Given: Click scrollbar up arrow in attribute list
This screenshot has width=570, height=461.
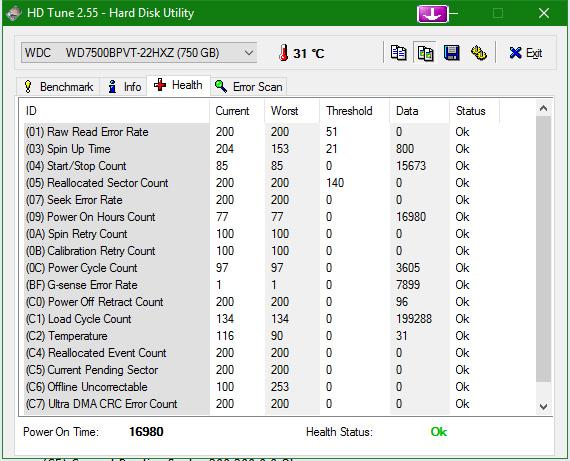Looking at the screenshot, I should tap(543, 108).
